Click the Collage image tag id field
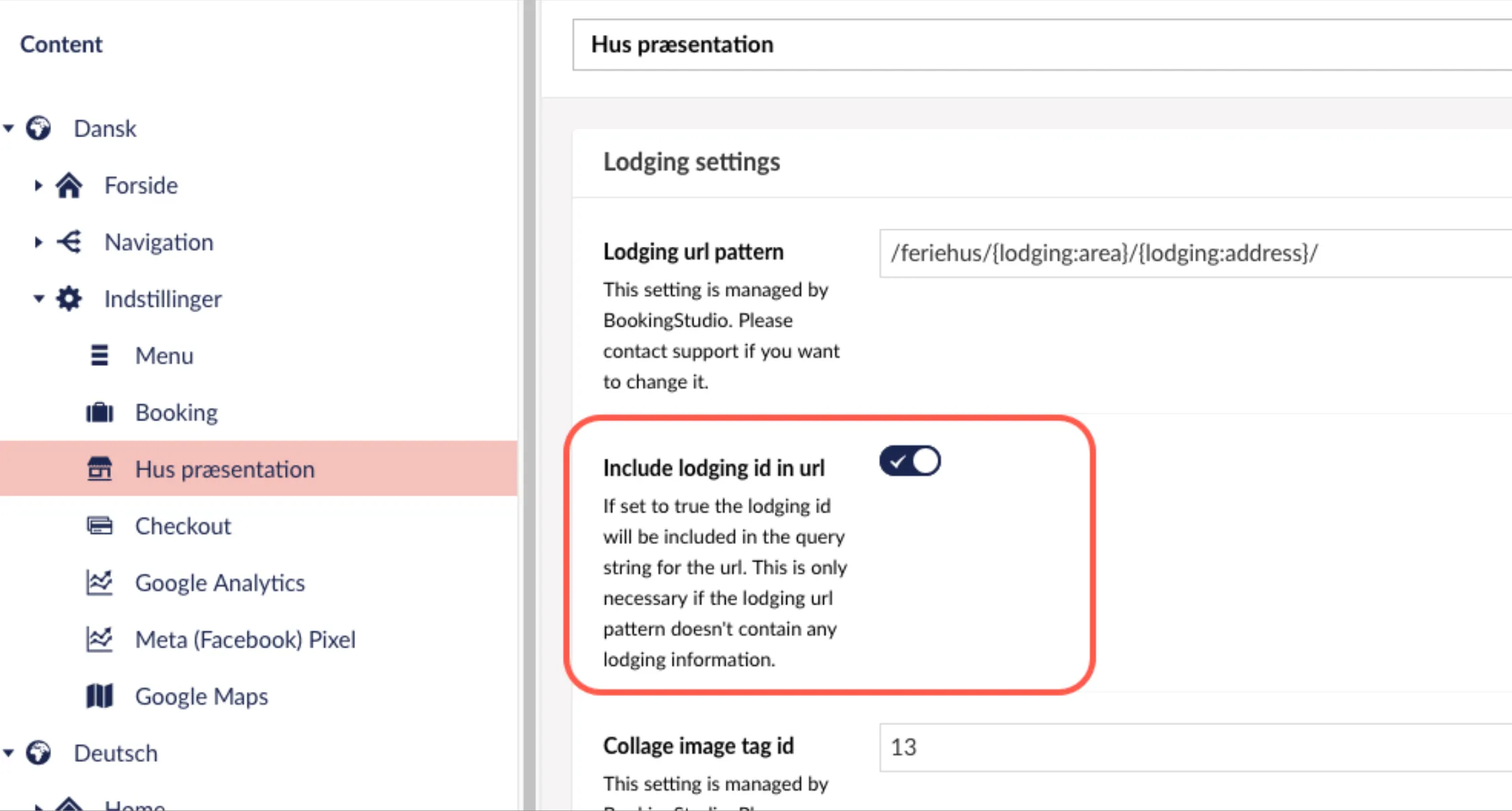The image size is (1512, 811). [x=1195, y=747]
